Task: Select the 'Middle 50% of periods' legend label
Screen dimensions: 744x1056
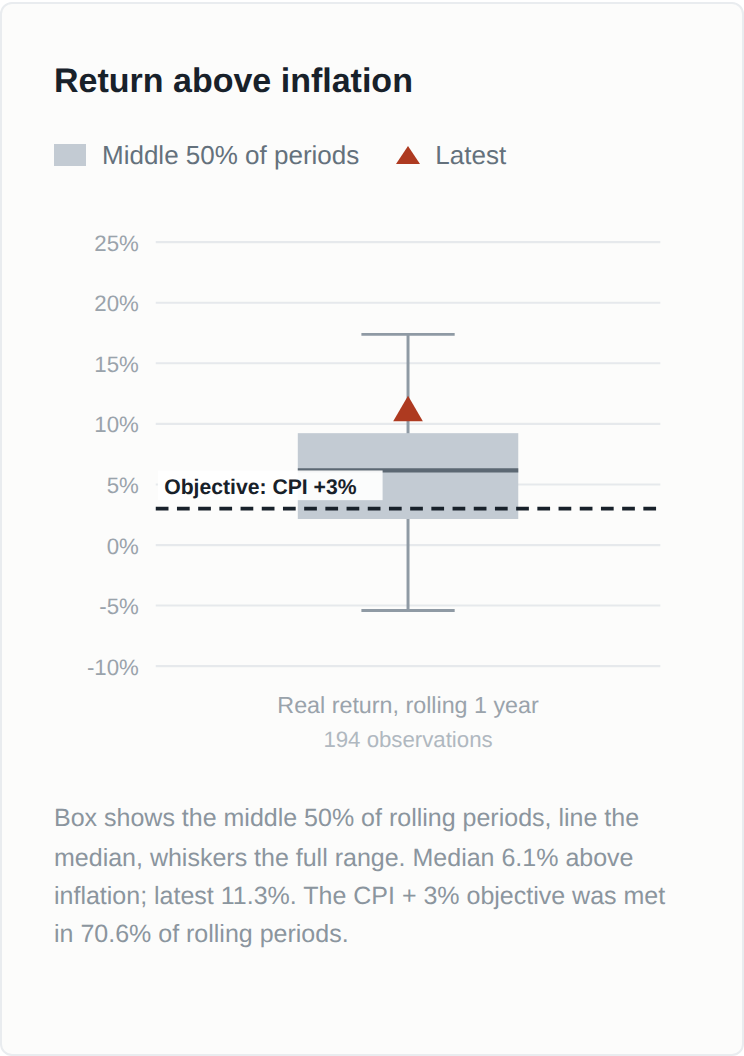Action: pos(230,156)
